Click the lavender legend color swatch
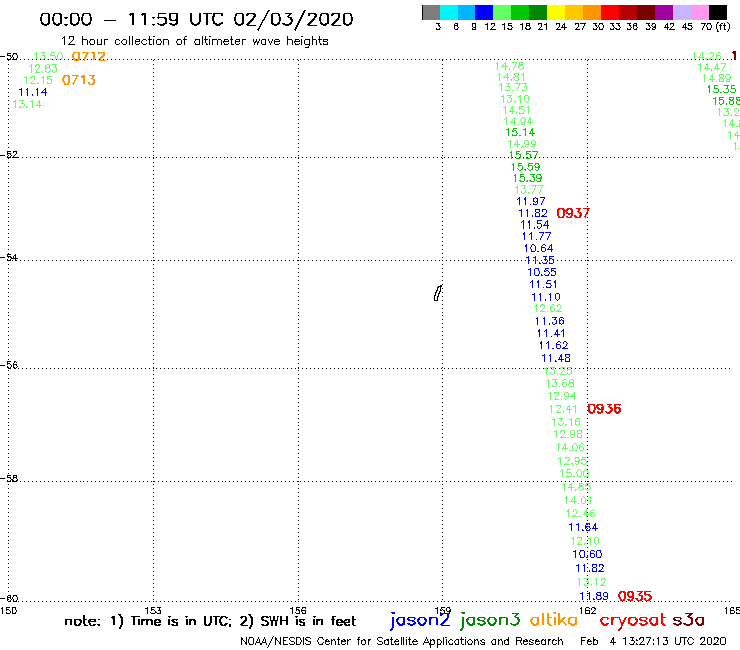Viewport: 740px width, 650px height. tap(681, 12)
